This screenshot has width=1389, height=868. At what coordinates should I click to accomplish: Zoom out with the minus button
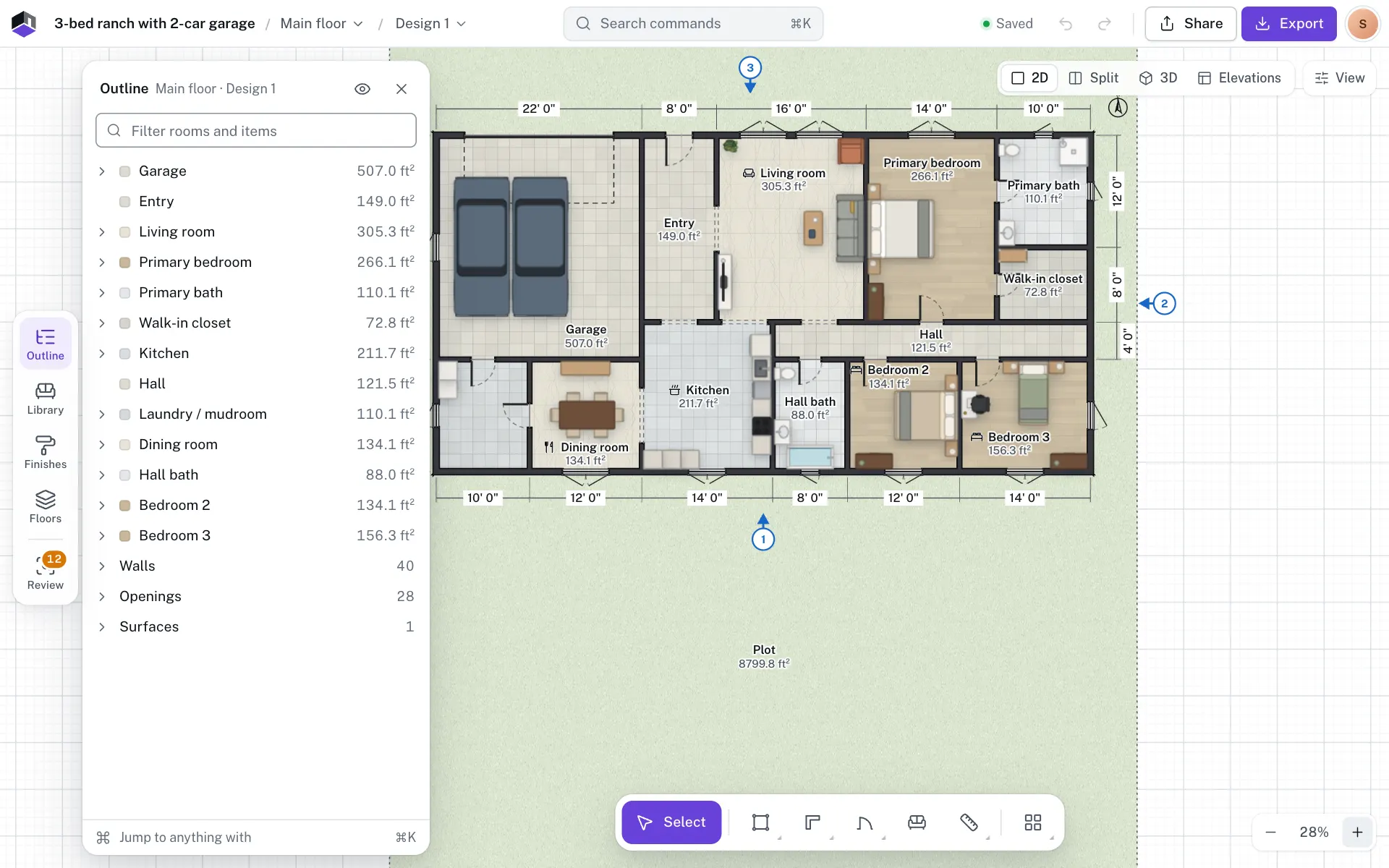coord(1270,833)
